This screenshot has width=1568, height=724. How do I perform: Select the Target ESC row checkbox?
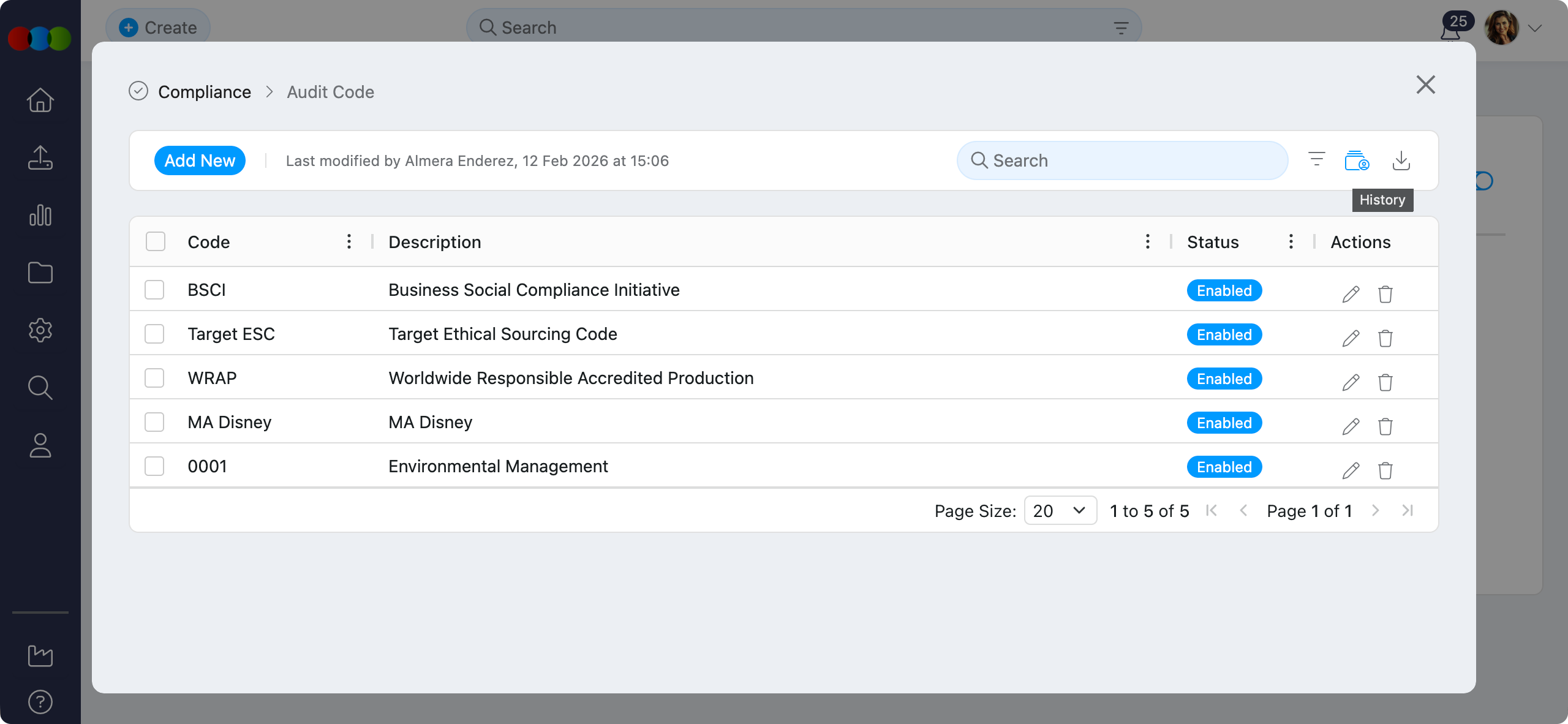154,334
